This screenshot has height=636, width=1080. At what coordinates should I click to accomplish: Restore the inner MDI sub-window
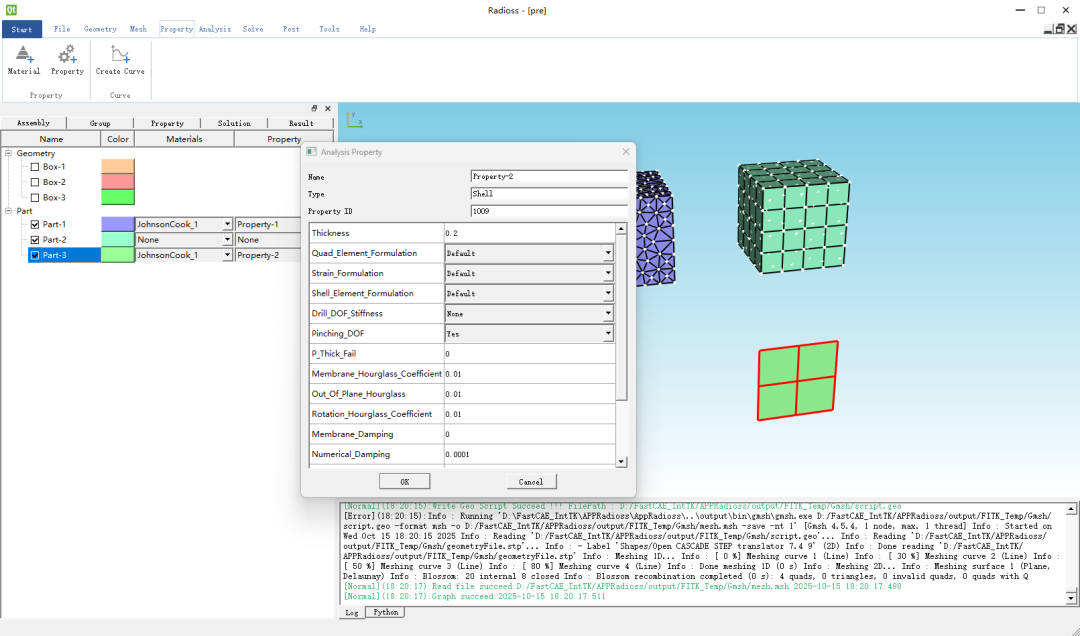click(x=1060, y=29)
